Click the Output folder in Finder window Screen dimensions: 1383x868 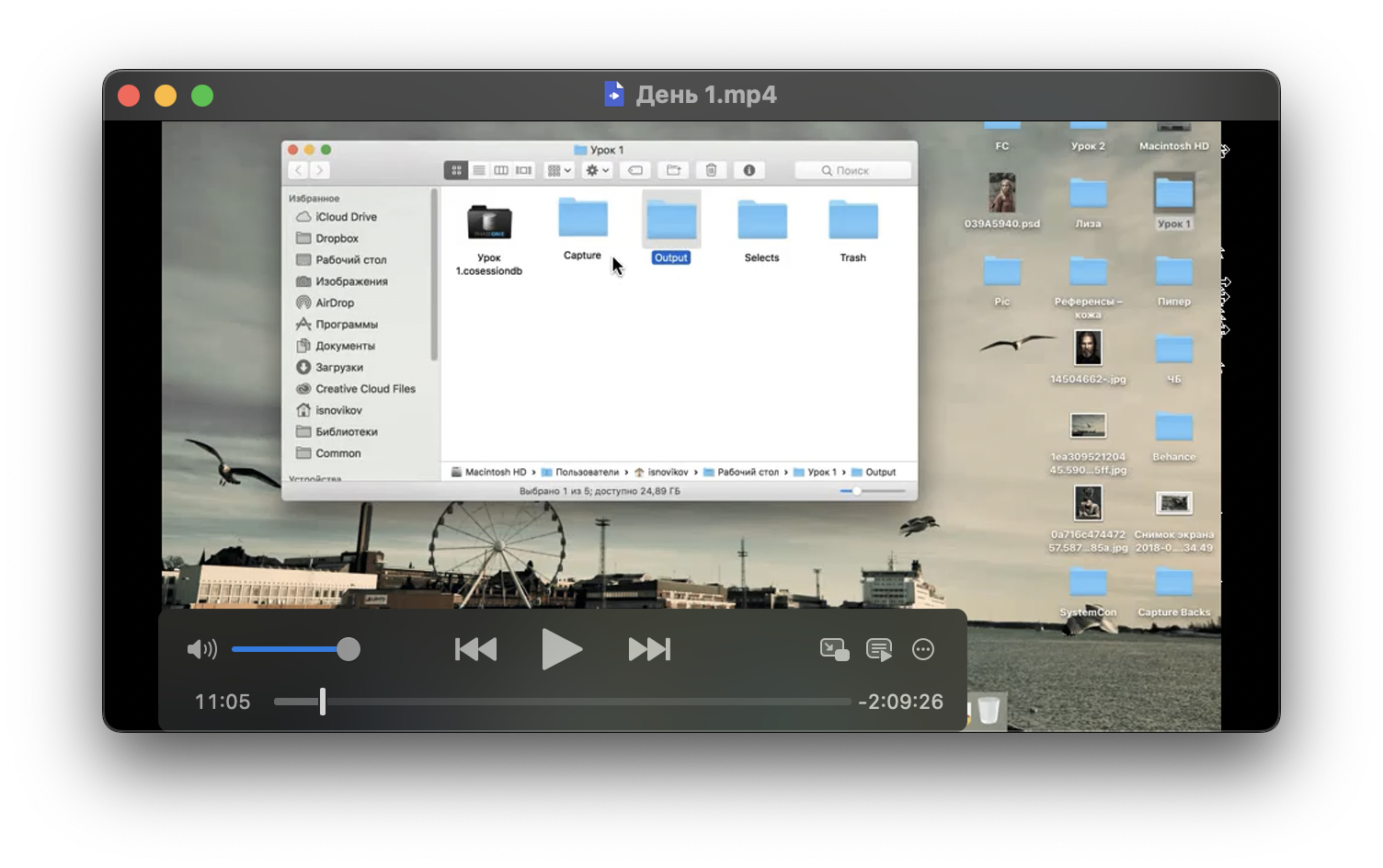671,223
